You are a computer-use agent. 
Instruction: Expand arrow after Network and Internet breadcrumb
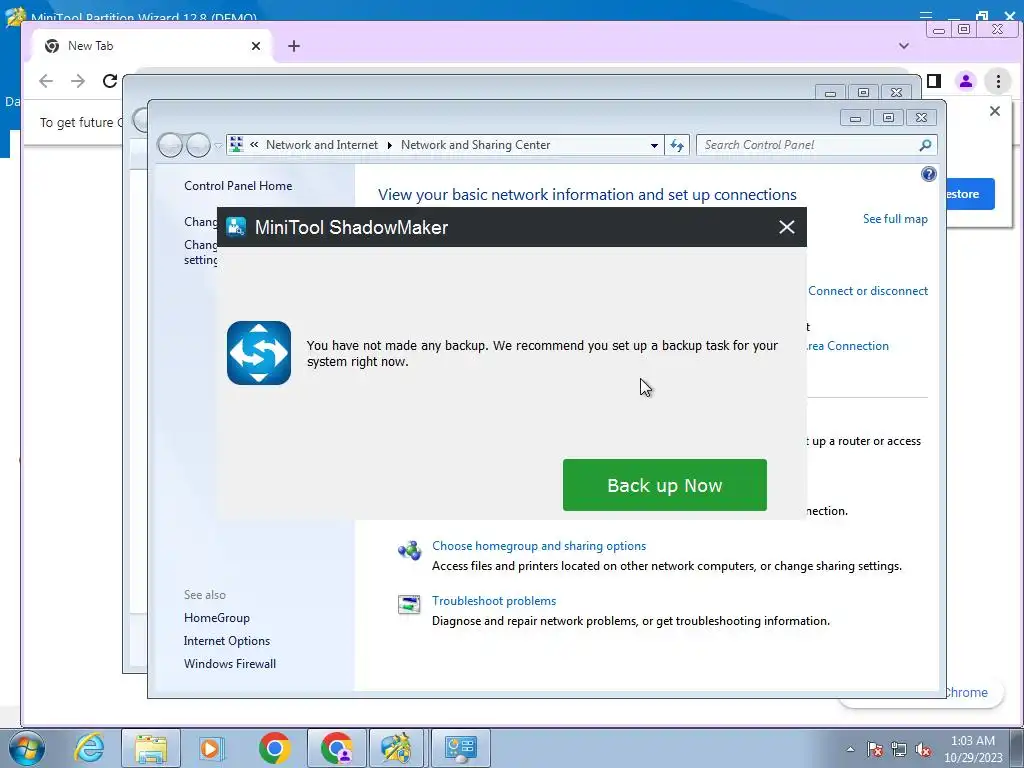pyautogui.click(x=389, y=145)
